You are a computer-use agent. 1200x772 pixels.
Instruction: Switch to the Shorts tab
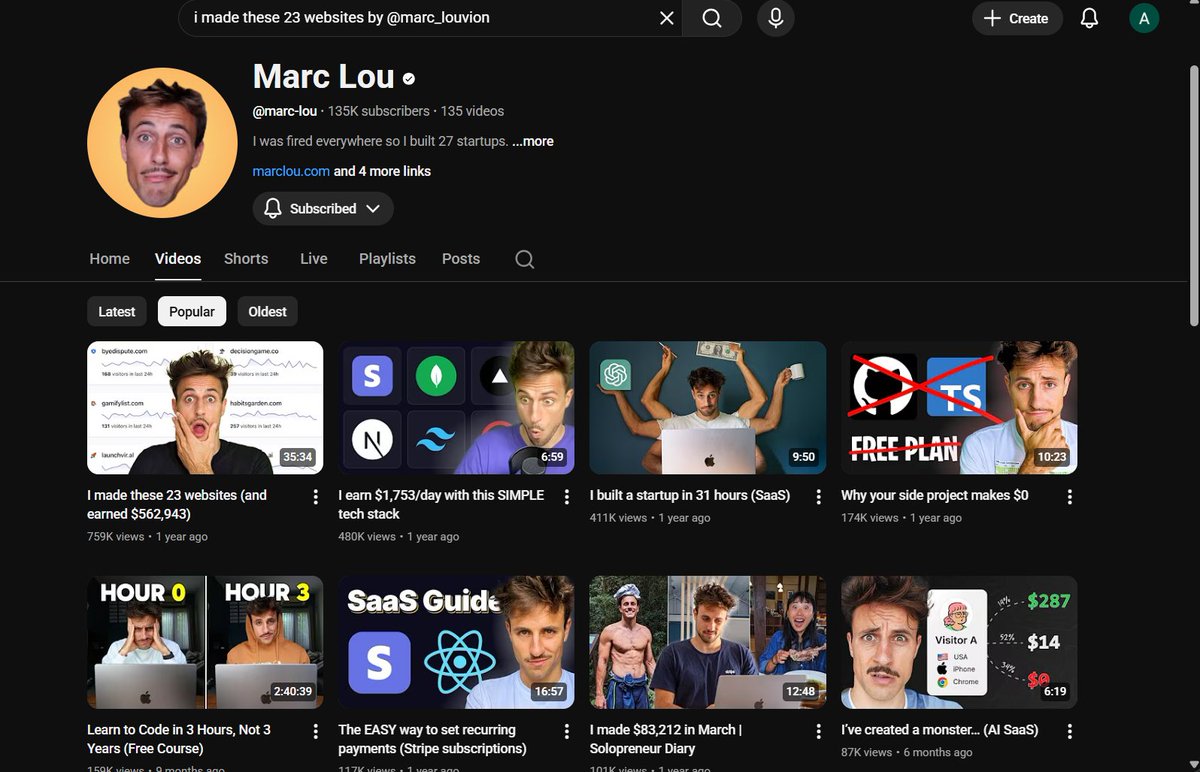(x=246, y=259)
